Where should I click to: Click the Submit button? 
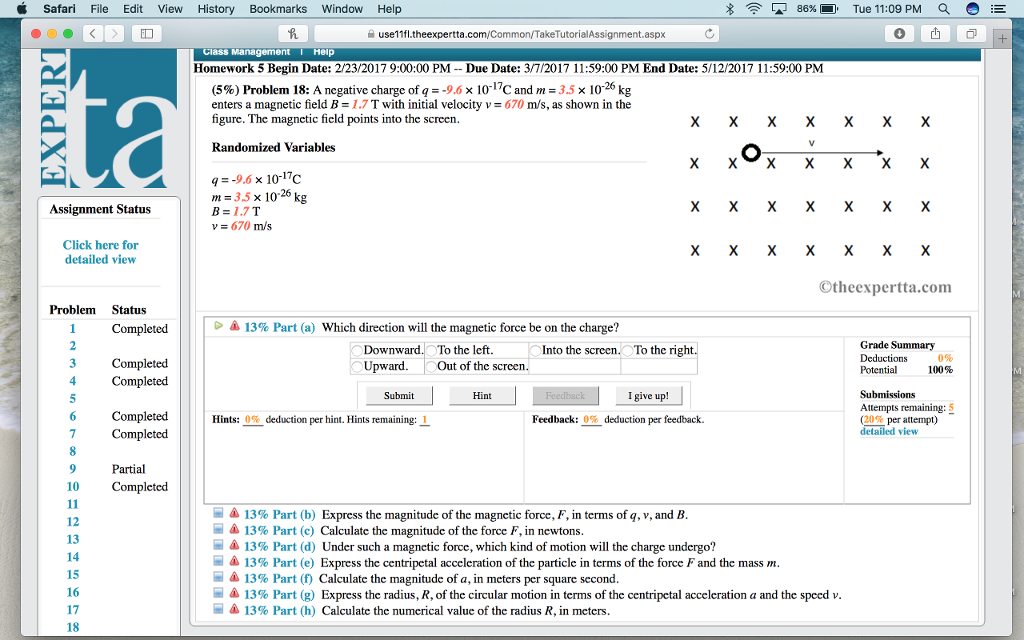[399, 396]
